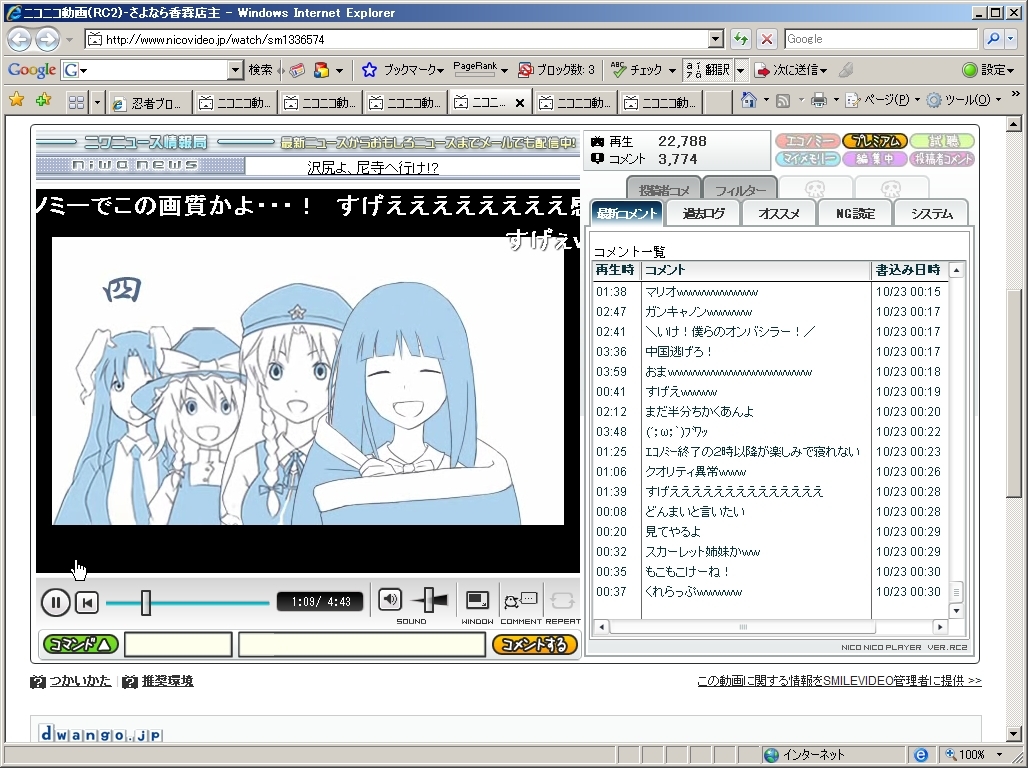Image resolution: width=1028 pixels, height=768 pixels.
Task: Click the IE Stop loading icon
Action: [766, 39]
